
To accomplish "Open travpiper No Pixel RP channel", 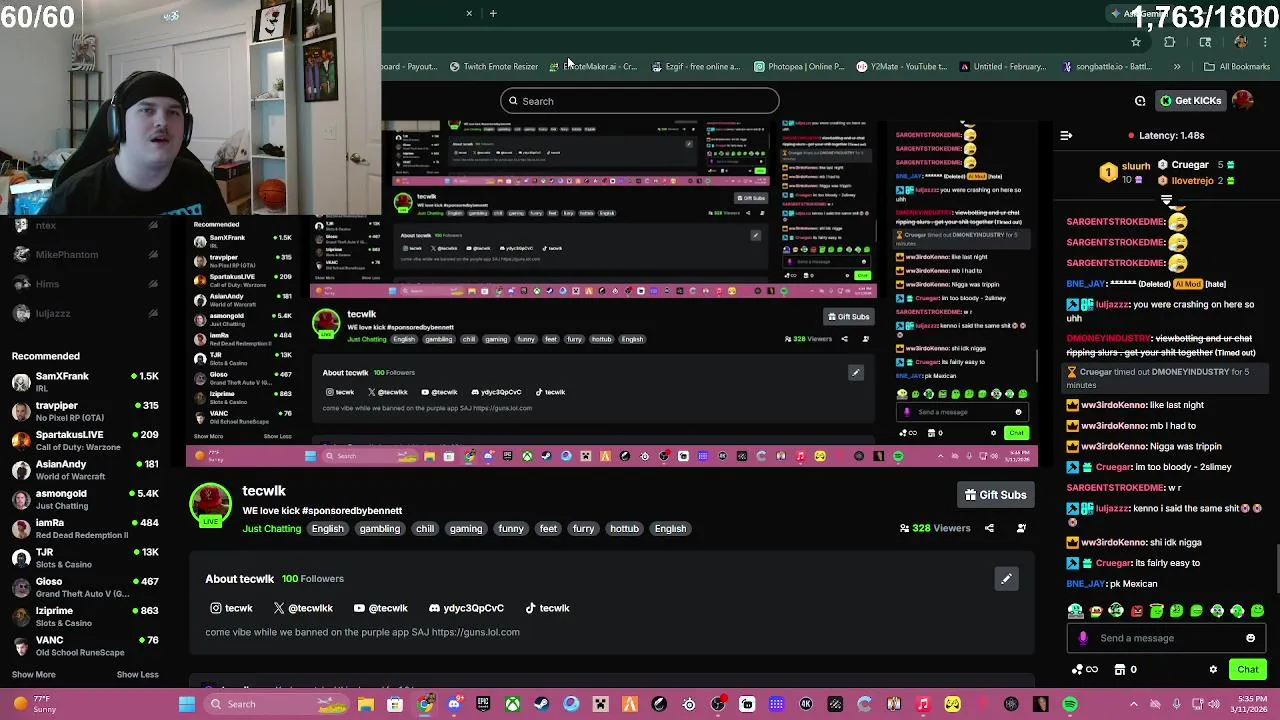I will click(85, 411).
